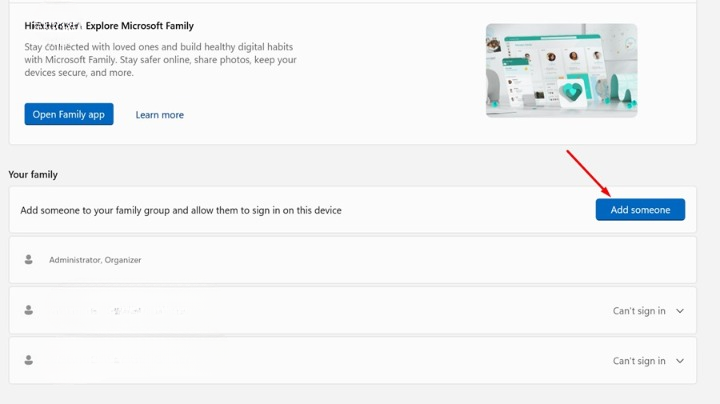Select the middle family member row
Screen dimensions: 720x404
tap(353, 310)
